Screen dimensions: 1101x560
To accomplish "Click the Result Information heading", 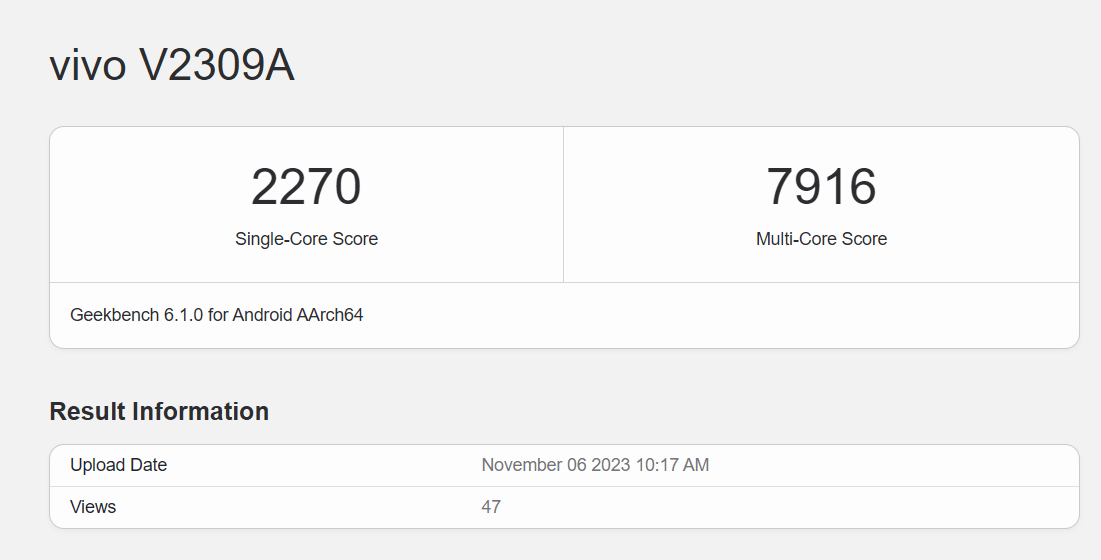I will (x=159, y=412).
